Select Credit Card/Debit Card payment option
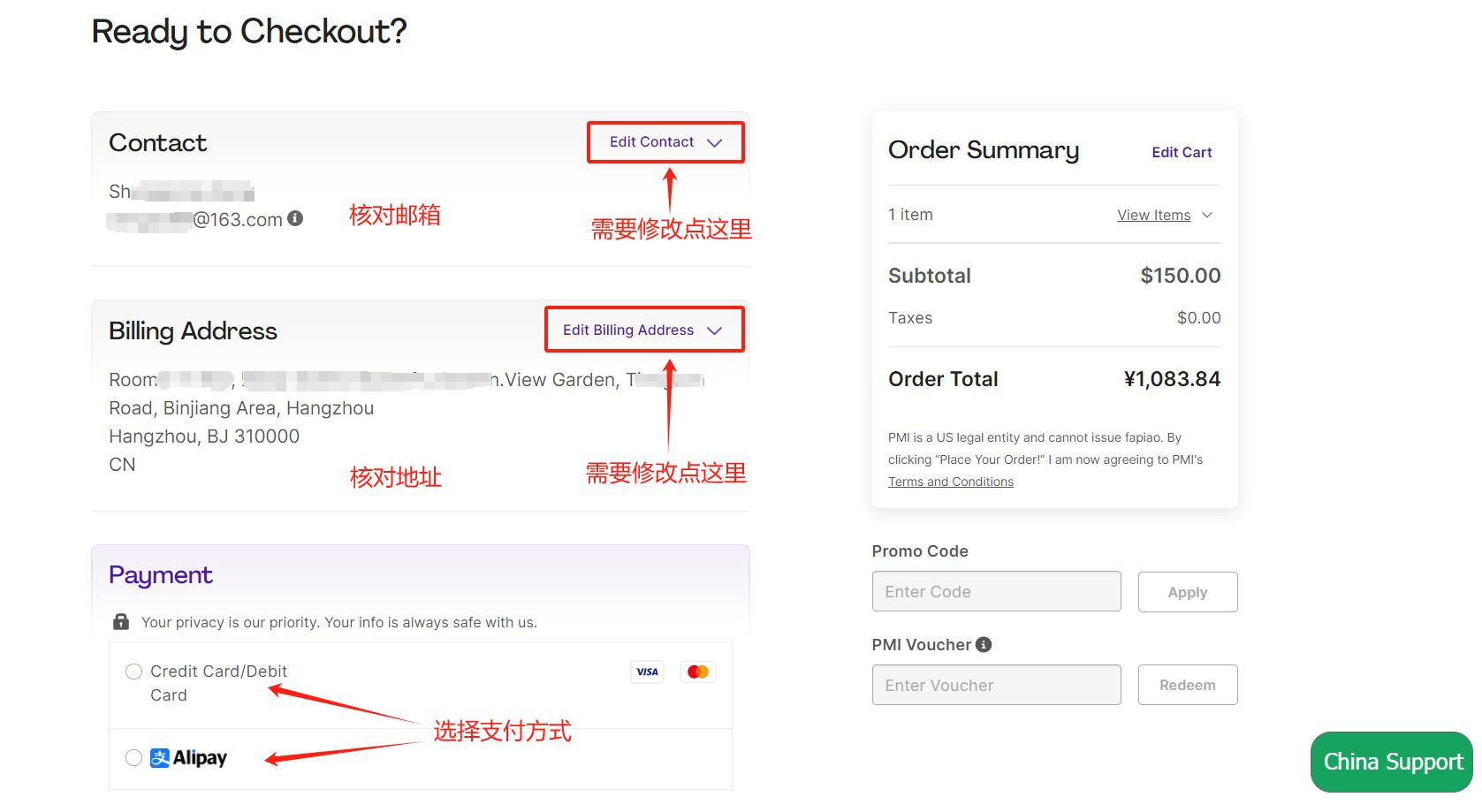This screenshot has width=1482, height=812. (133, 672)
